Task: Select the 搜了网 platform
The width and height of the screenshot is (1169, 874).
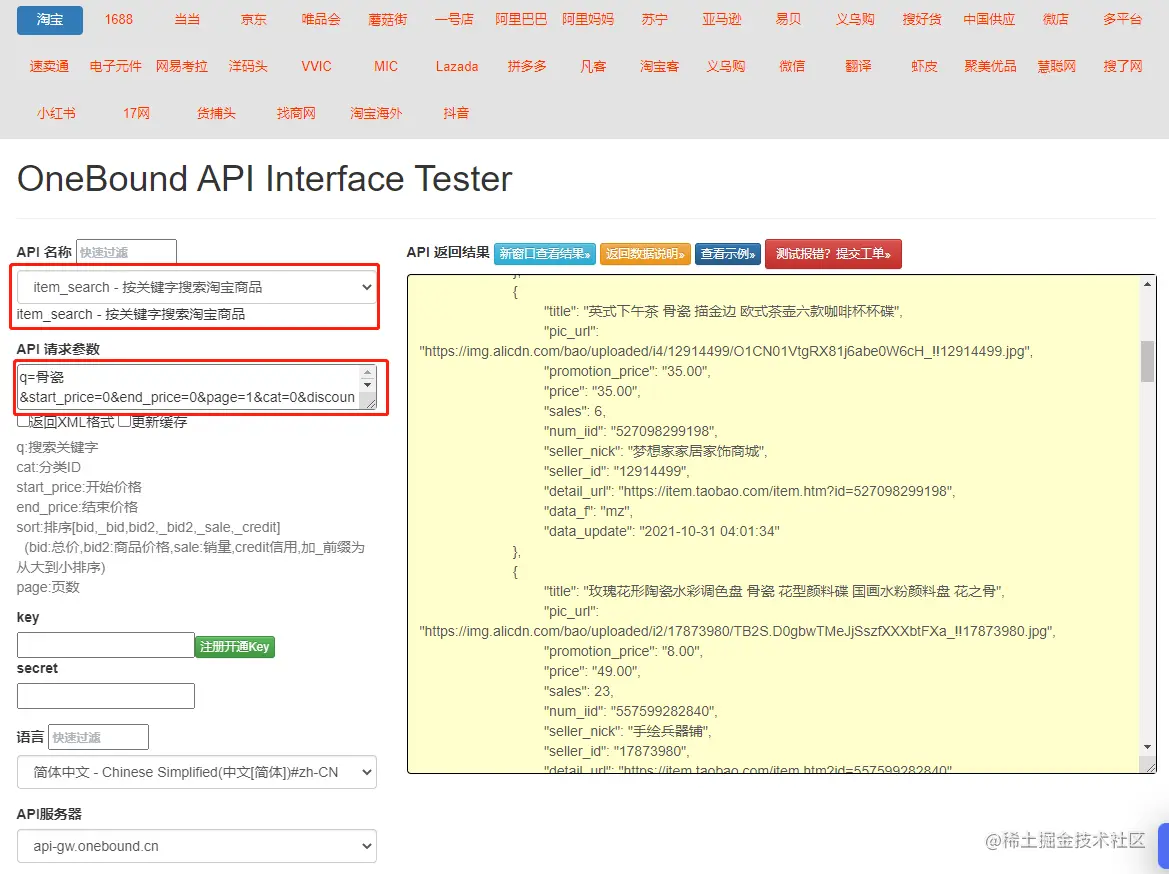Action: 1123,66
